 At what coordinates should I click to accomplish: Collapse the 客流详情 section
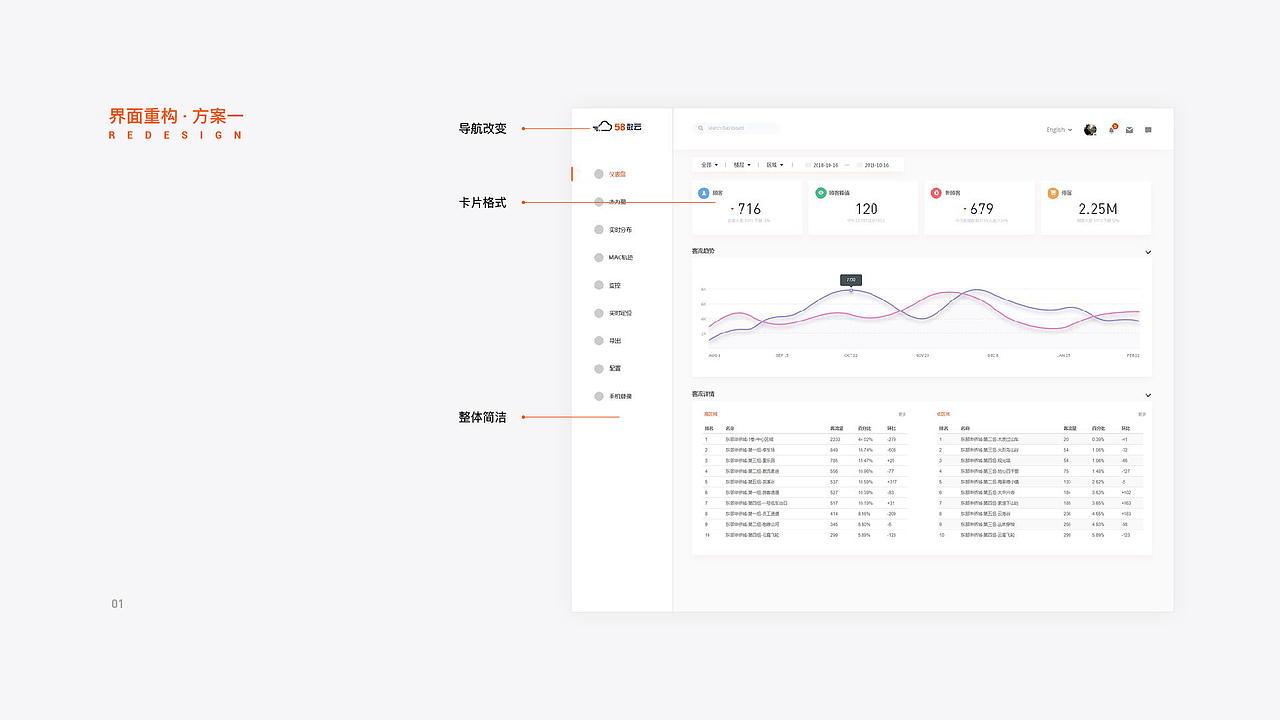point(1148,395)
